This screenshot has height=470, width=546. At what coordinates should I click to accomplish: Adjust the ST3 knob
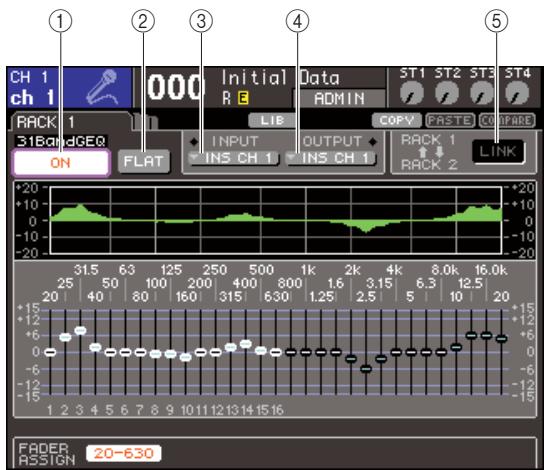tap(482, 94)
